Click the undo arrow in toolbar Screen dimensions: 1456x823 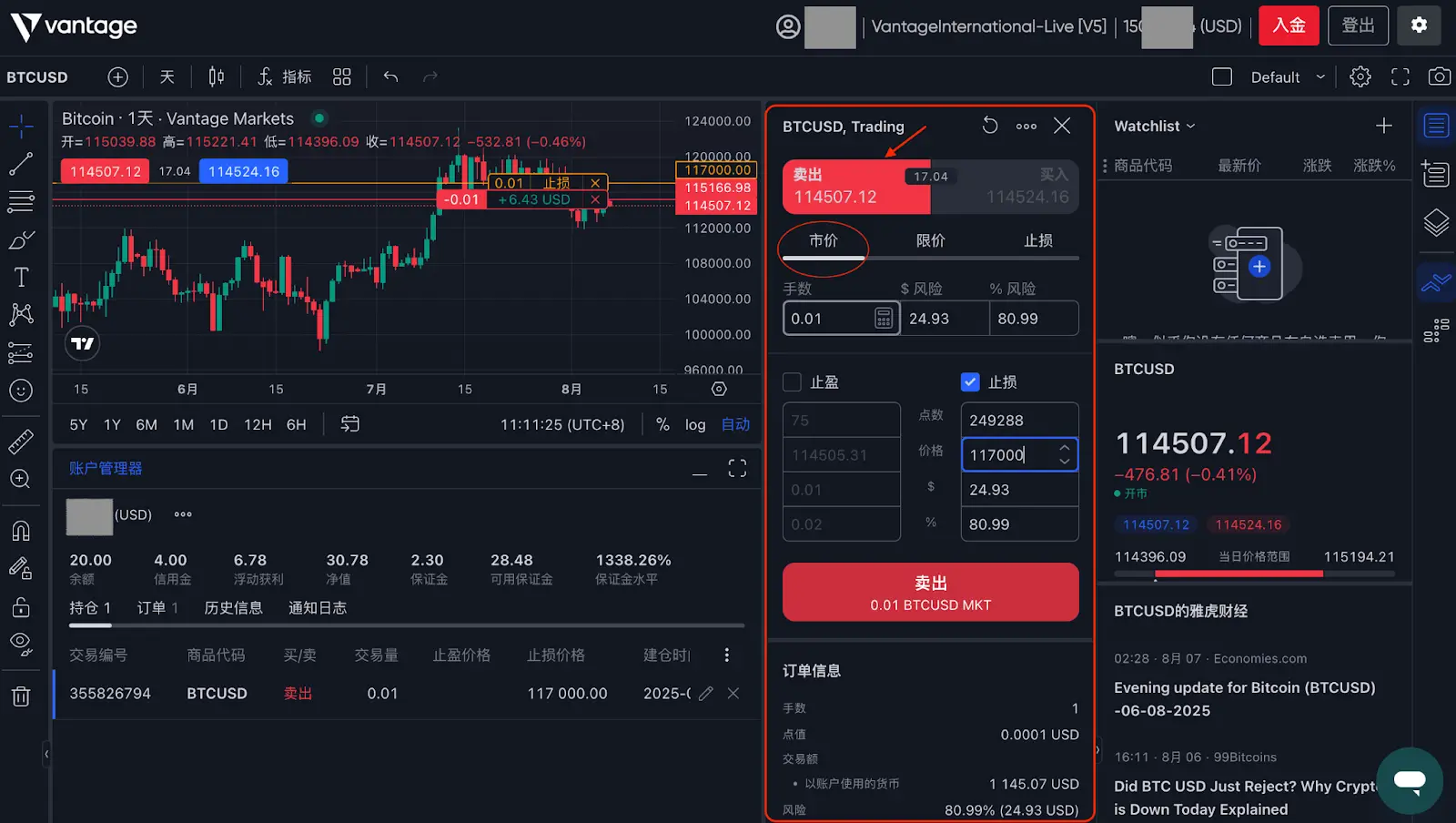[x=390, y=77]
